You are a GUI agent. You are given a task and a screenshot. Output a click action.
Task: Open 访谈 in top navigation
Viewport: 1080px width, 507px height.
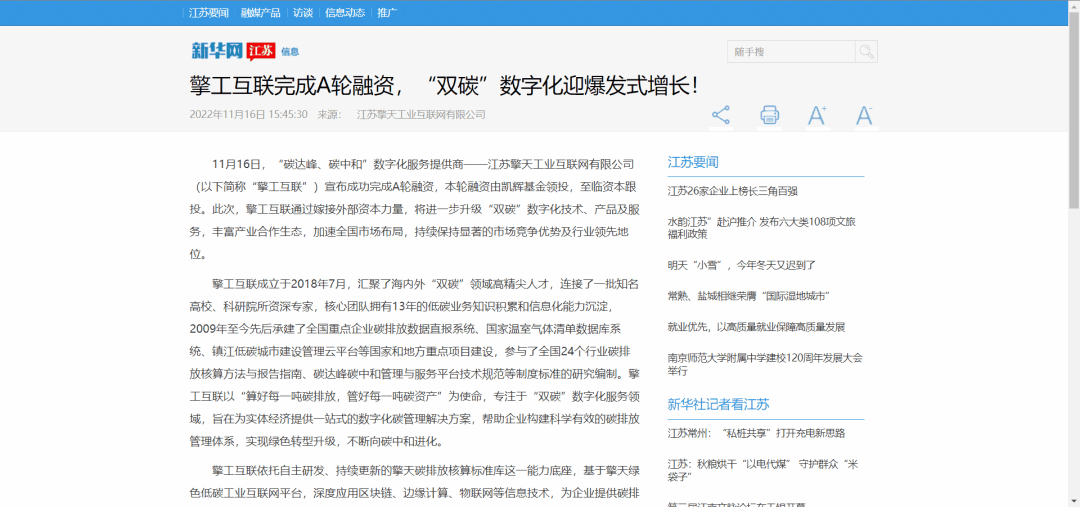(302, 12)
